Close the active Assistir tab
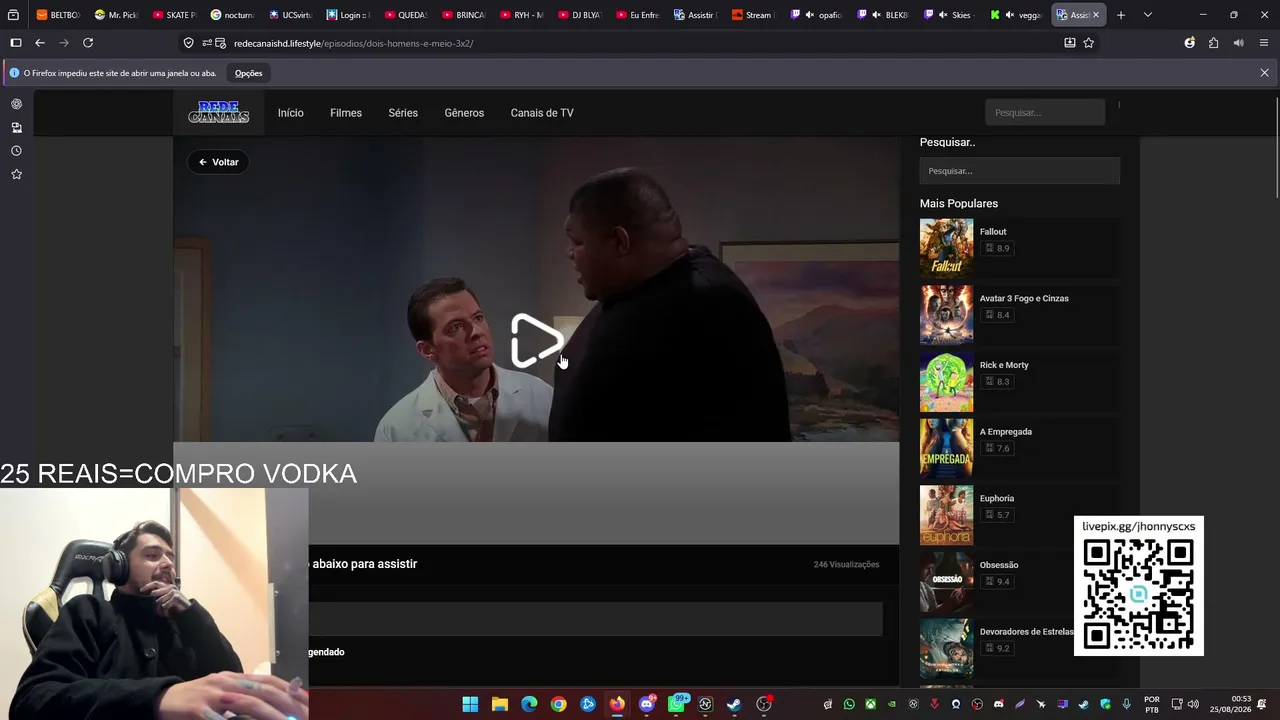 tap(1096, 15)
